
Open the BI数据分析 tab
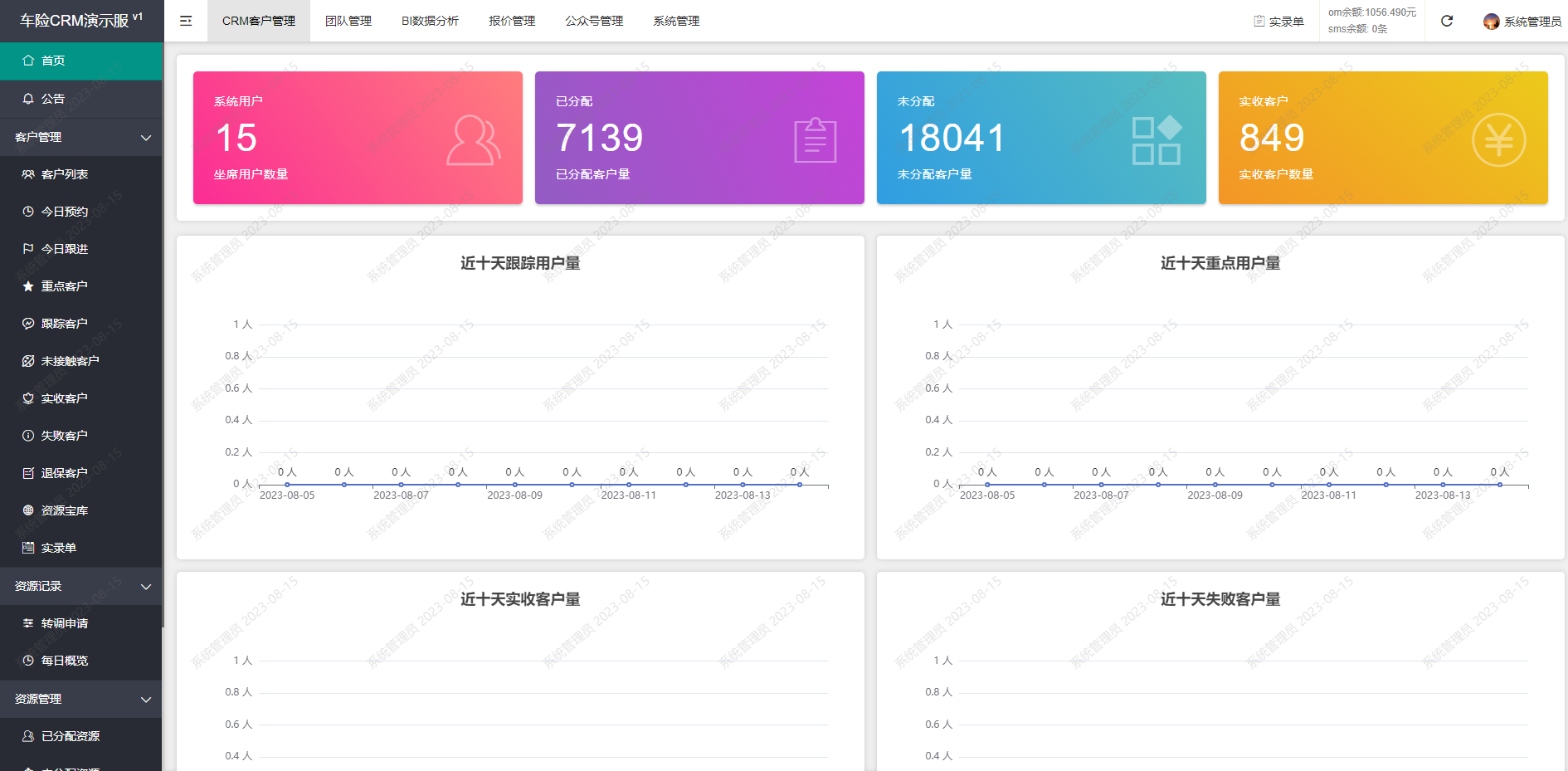tap(430, 21)
